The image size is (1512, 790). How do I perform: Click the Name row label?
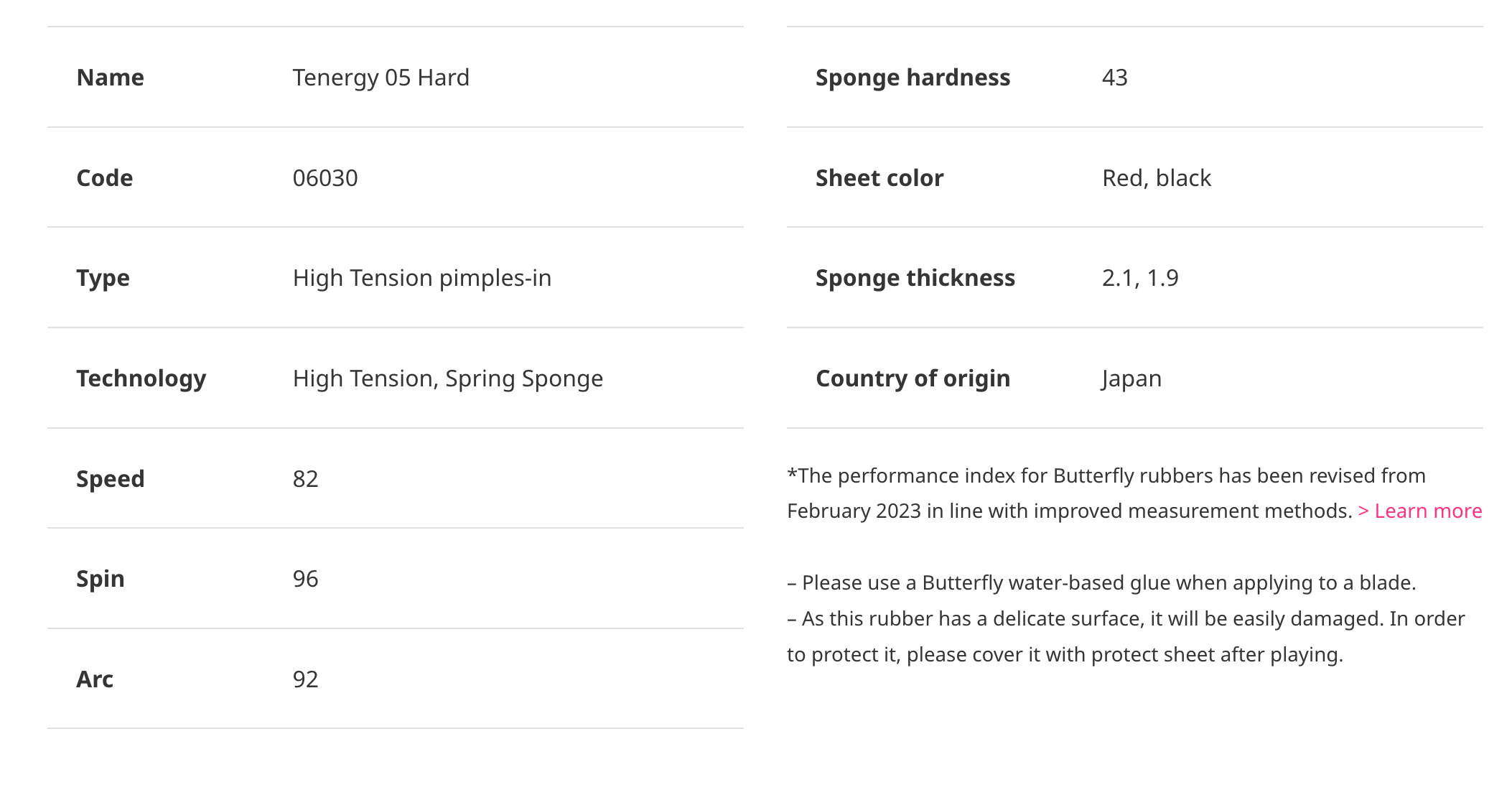click(x=110, y=78)
